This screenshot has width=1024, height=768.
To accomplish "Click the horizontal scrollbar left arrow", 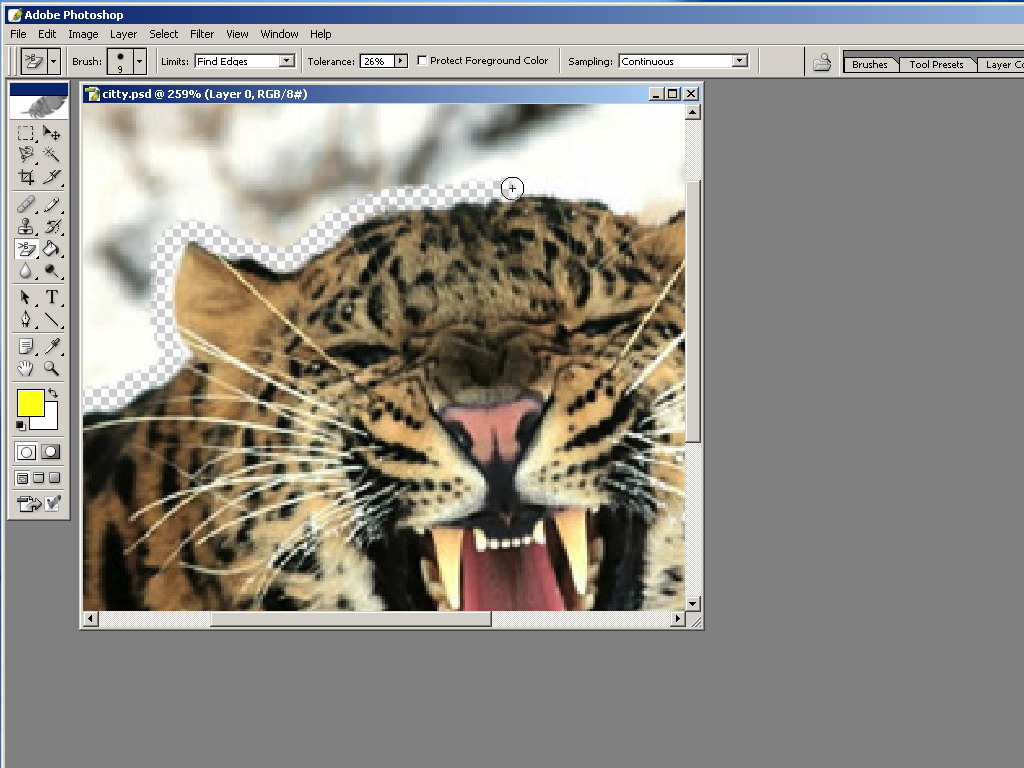I will (x=91, y=618).
